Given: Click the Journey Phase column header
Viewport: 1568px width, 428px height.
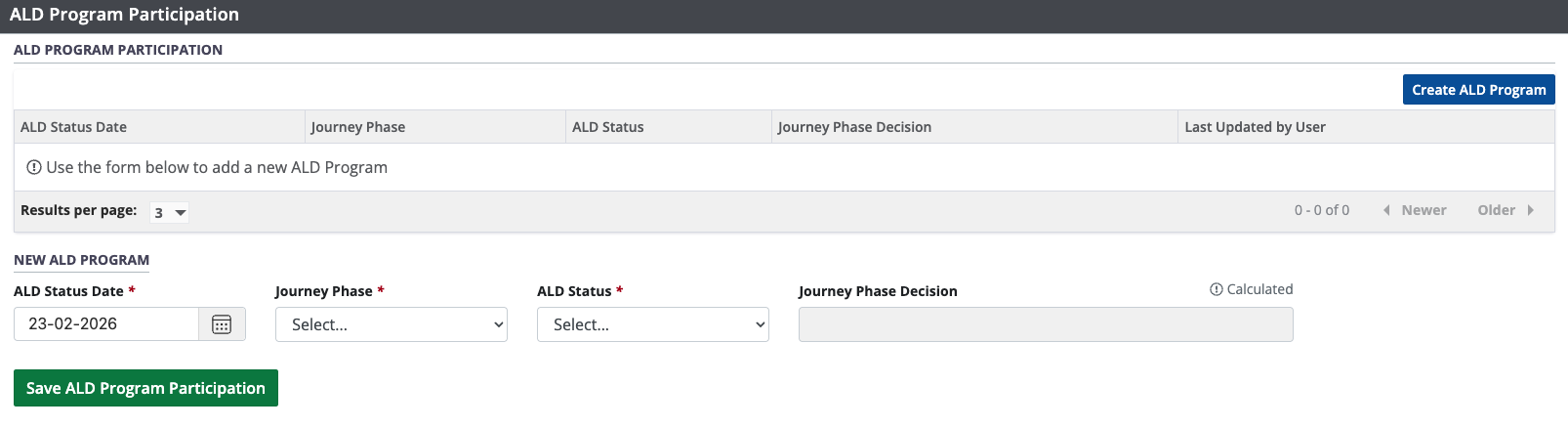Looking at the screenshot, I should point(358,127).
